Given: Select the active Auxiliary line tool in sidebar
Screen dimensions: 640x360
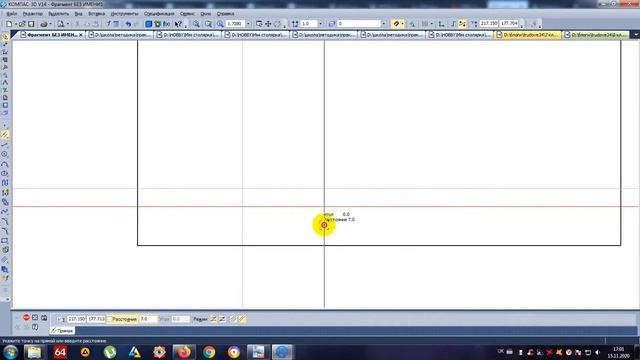Looking at the screenshot, I should pos(5,134).
